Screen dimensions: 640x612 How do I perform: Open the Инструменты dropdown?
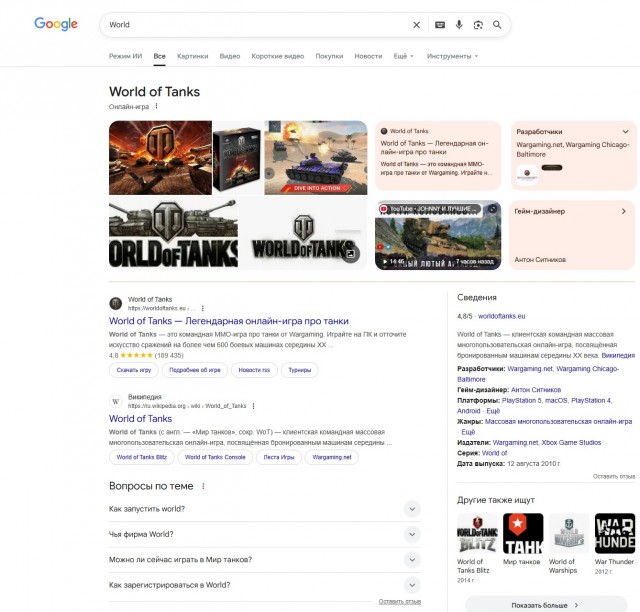pos(452,56)
